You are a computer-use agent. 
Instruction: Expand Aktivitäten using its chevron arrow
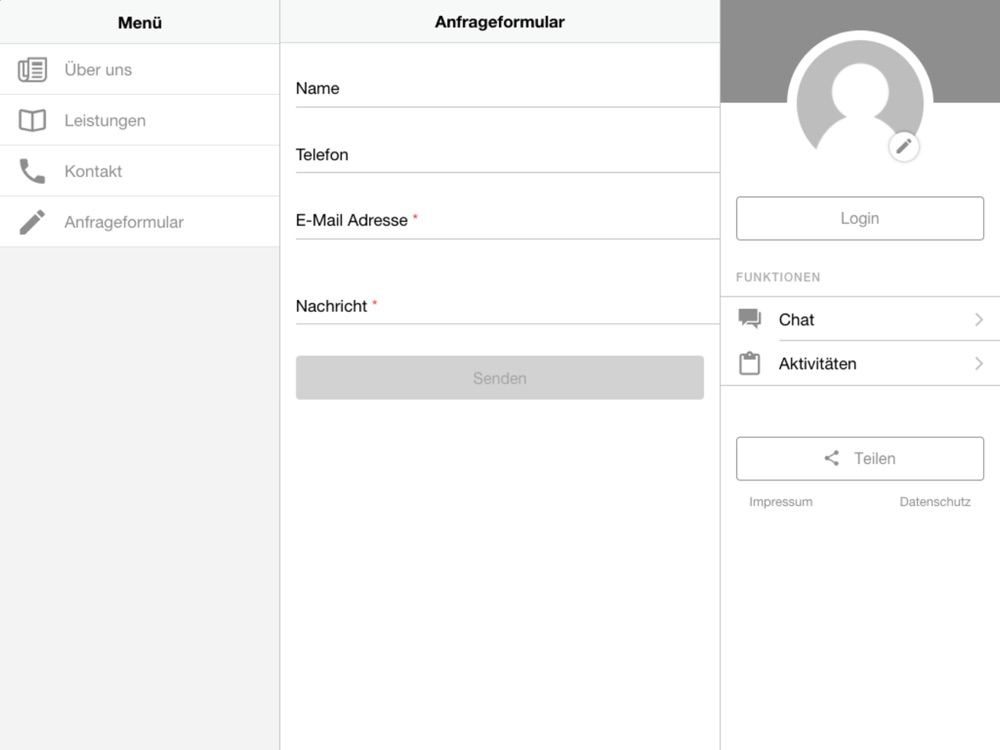pyautogui.click(x=979, y=364)
